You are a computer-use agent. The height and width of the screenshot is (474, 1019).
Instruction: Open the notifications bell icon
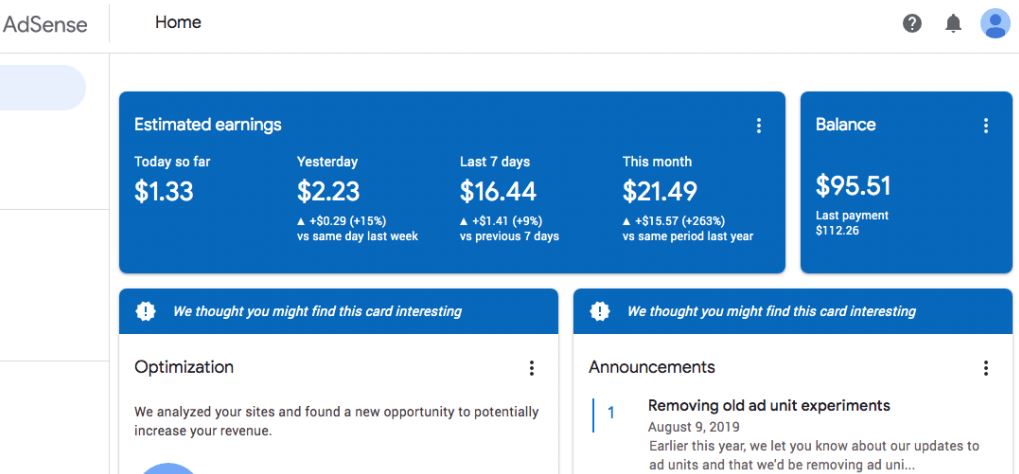(x=953, y=23)
